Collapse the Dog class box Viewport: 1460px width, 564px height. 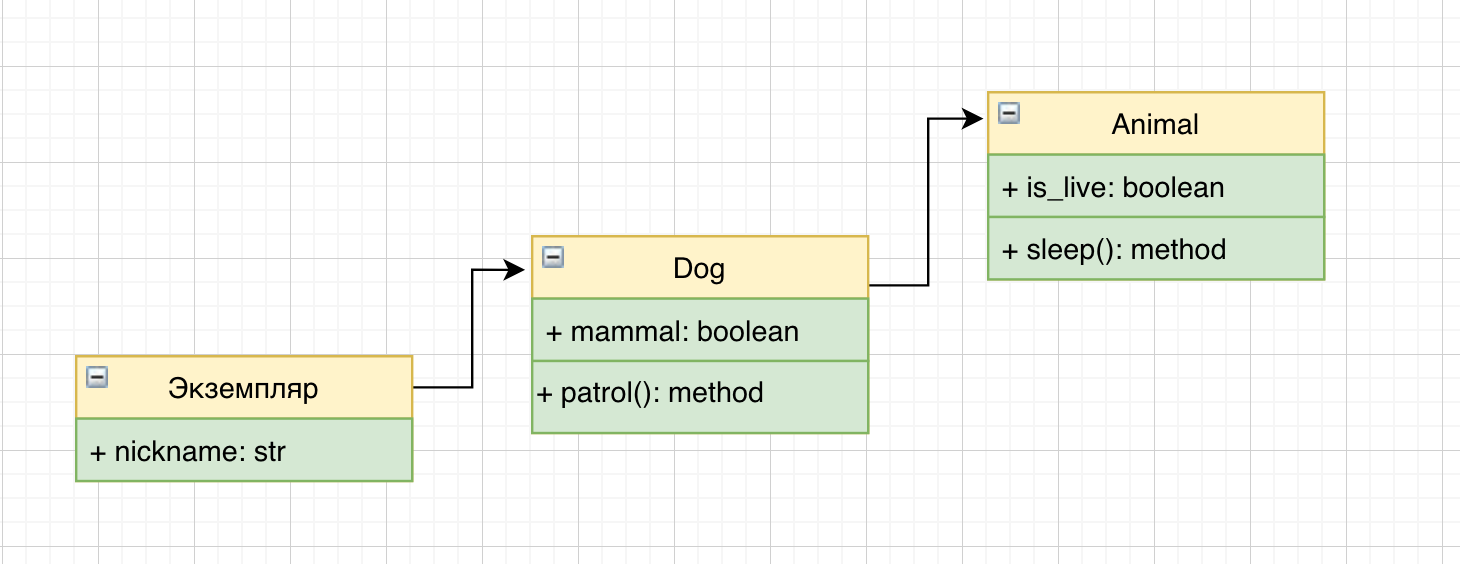click(553, 257)
